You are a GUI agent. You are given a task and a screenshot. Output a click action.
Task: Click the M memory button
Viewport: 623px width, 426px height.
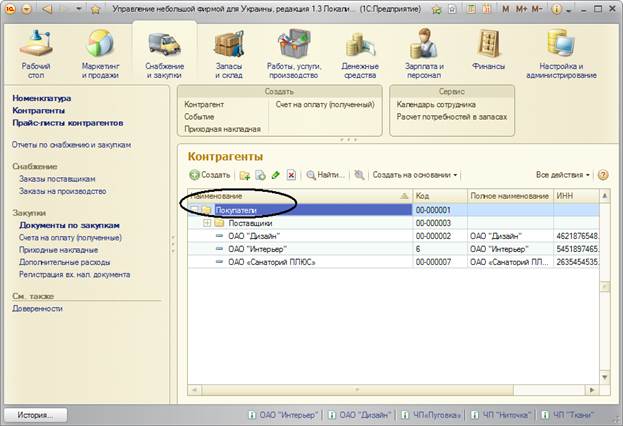pyautogui.click(x=505, y=9)
